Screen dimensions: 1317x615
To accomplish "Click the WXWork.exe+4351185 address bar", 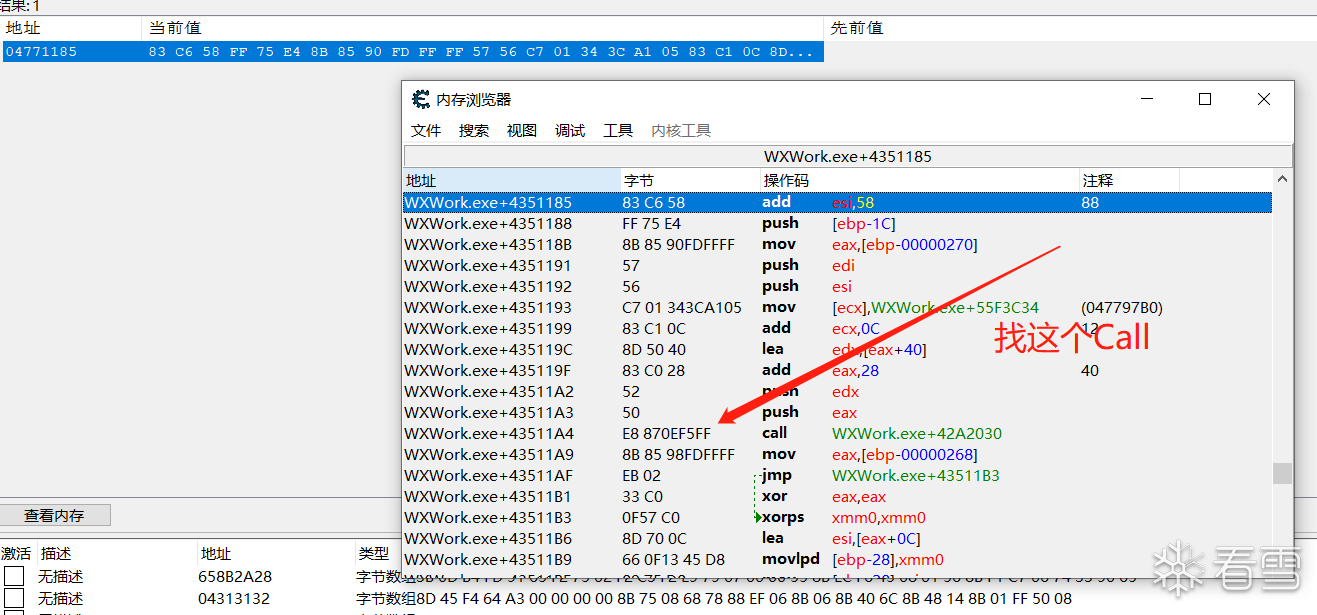I will tap(848, 156).
